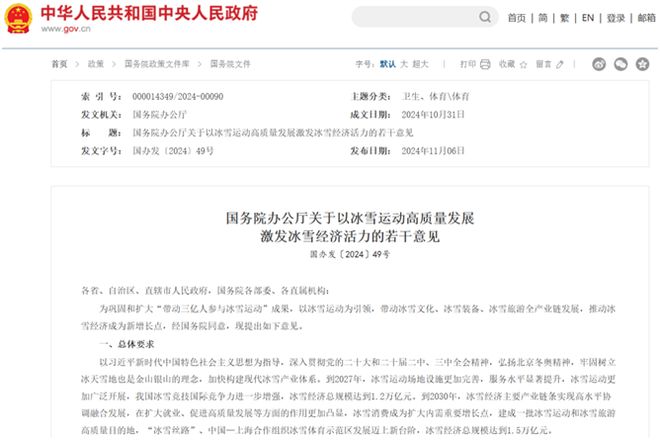Screen dimensions: 660x440
Task: Click the search magnifier icon
Action: [486, 18]
